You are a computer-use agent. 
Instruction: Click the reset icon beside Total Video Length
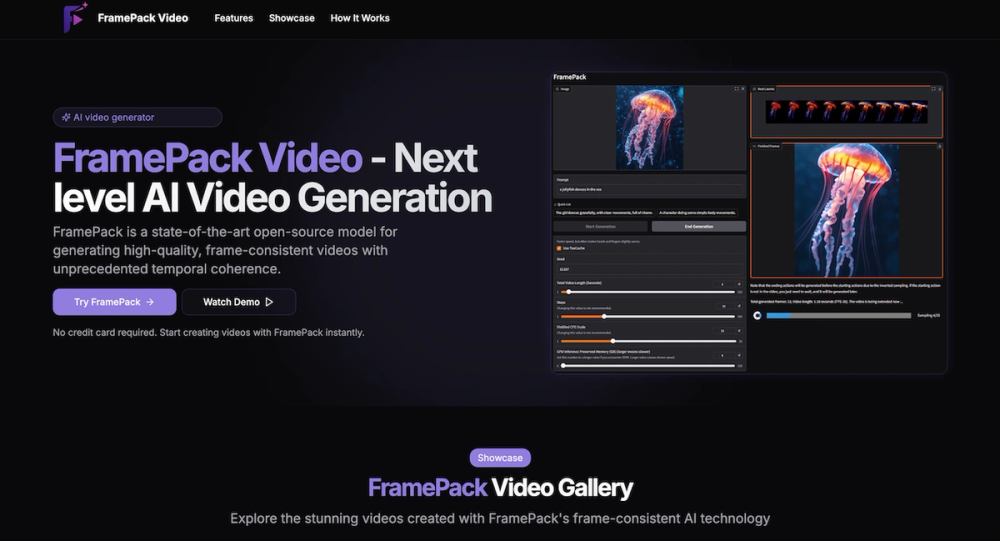739,284
